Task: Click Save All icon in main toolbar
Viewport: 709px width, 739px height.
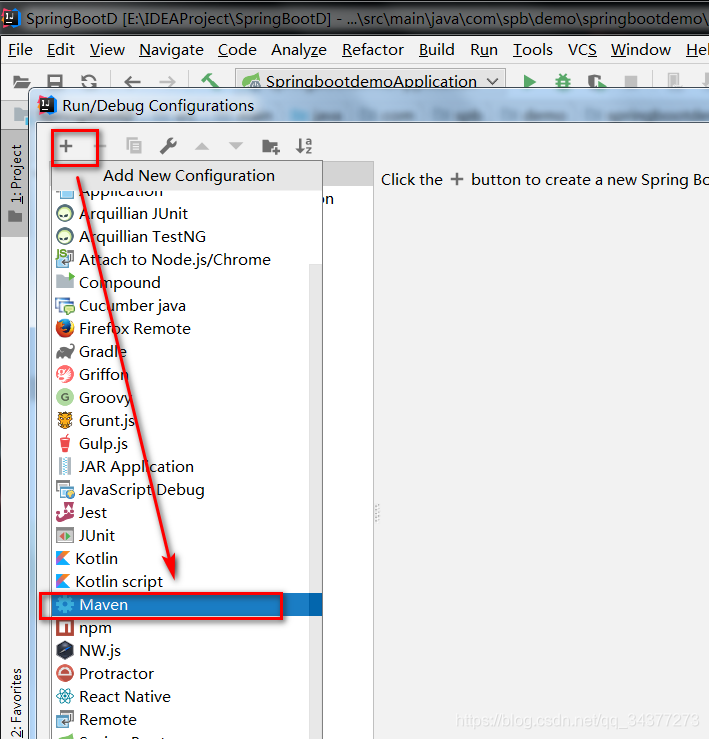Action: point(55,82)
